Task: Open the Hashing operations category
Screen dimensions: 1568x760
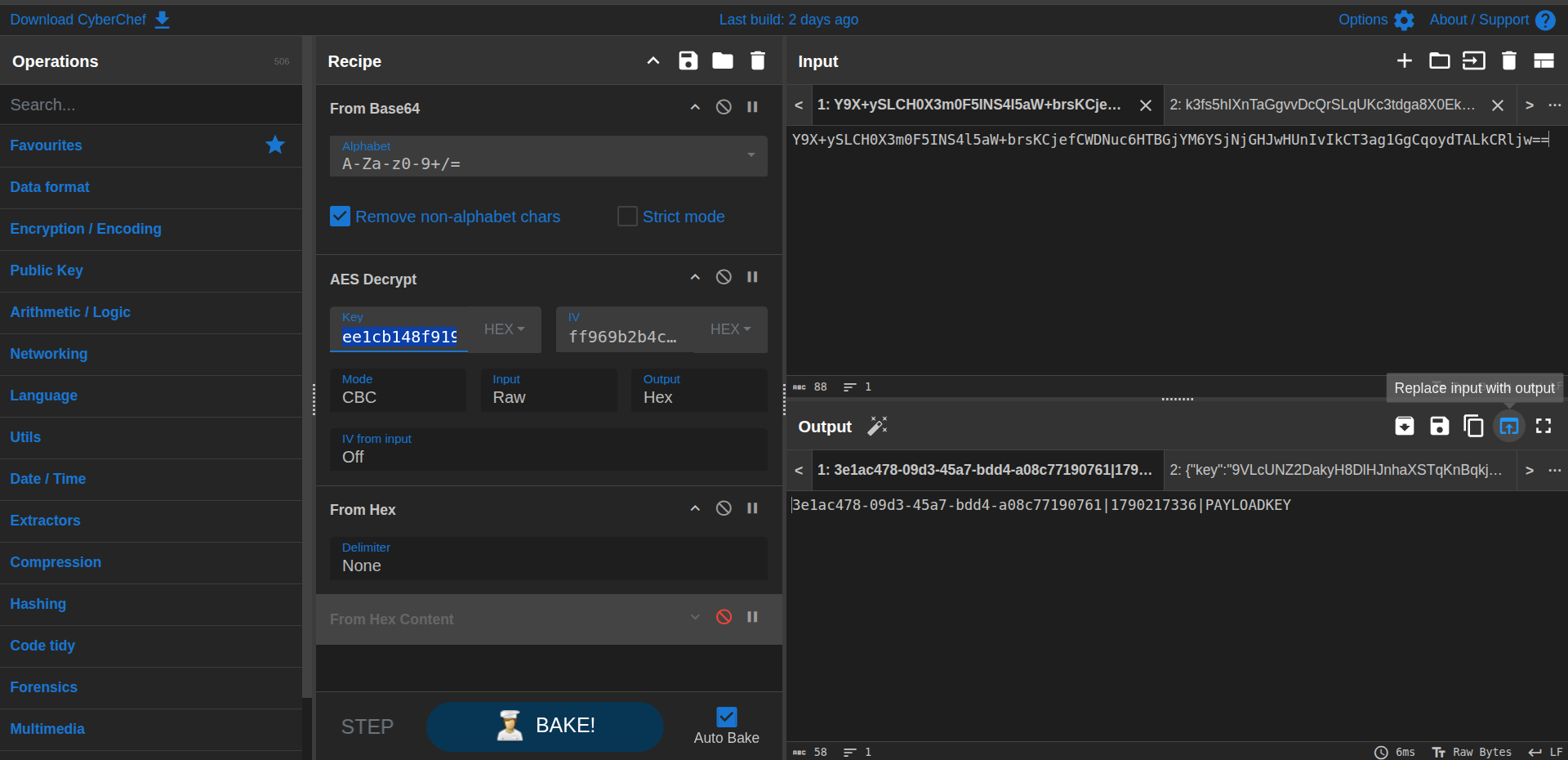Action: [x=151, y=604]
